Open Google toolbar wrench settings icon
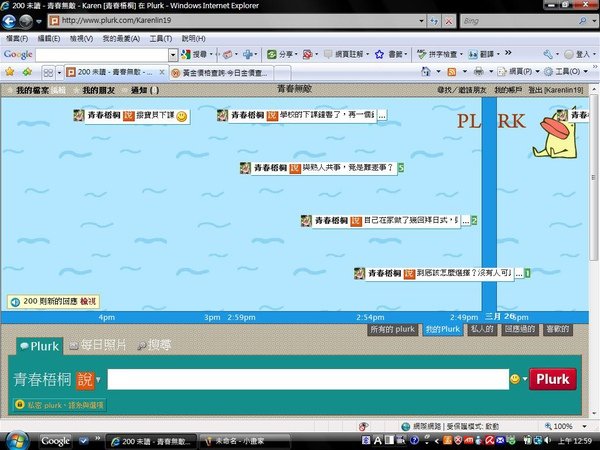This screenshot has width=600, height=450. 548,54
